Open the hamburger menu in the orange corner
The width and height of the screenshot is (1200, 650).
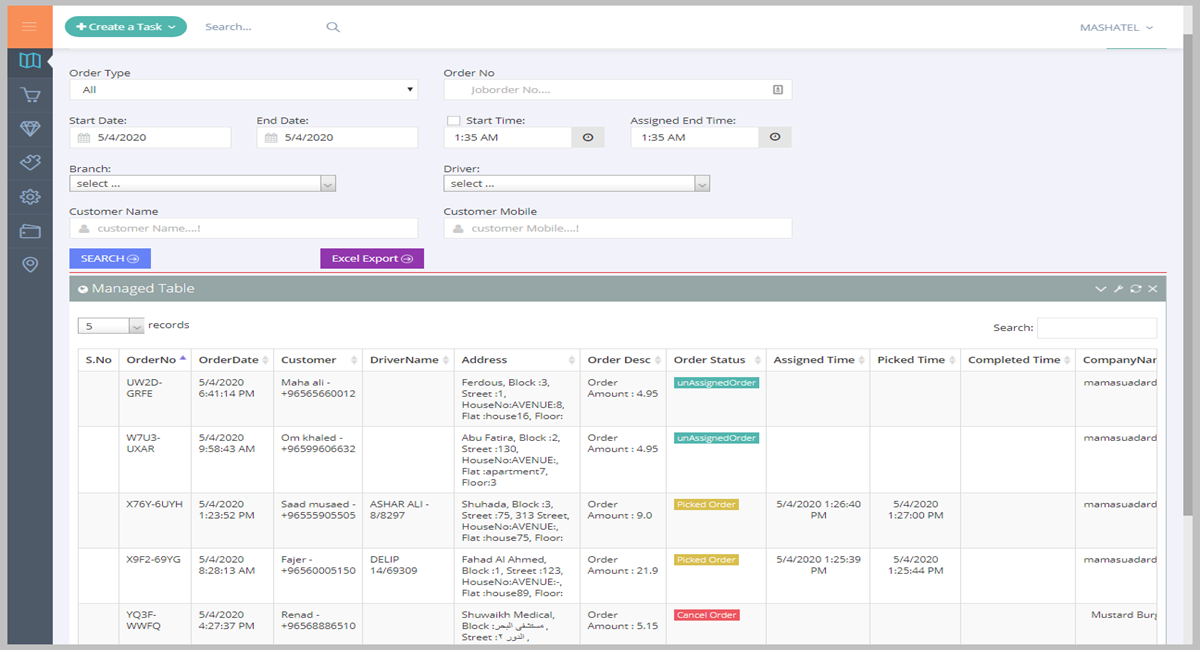29,26
